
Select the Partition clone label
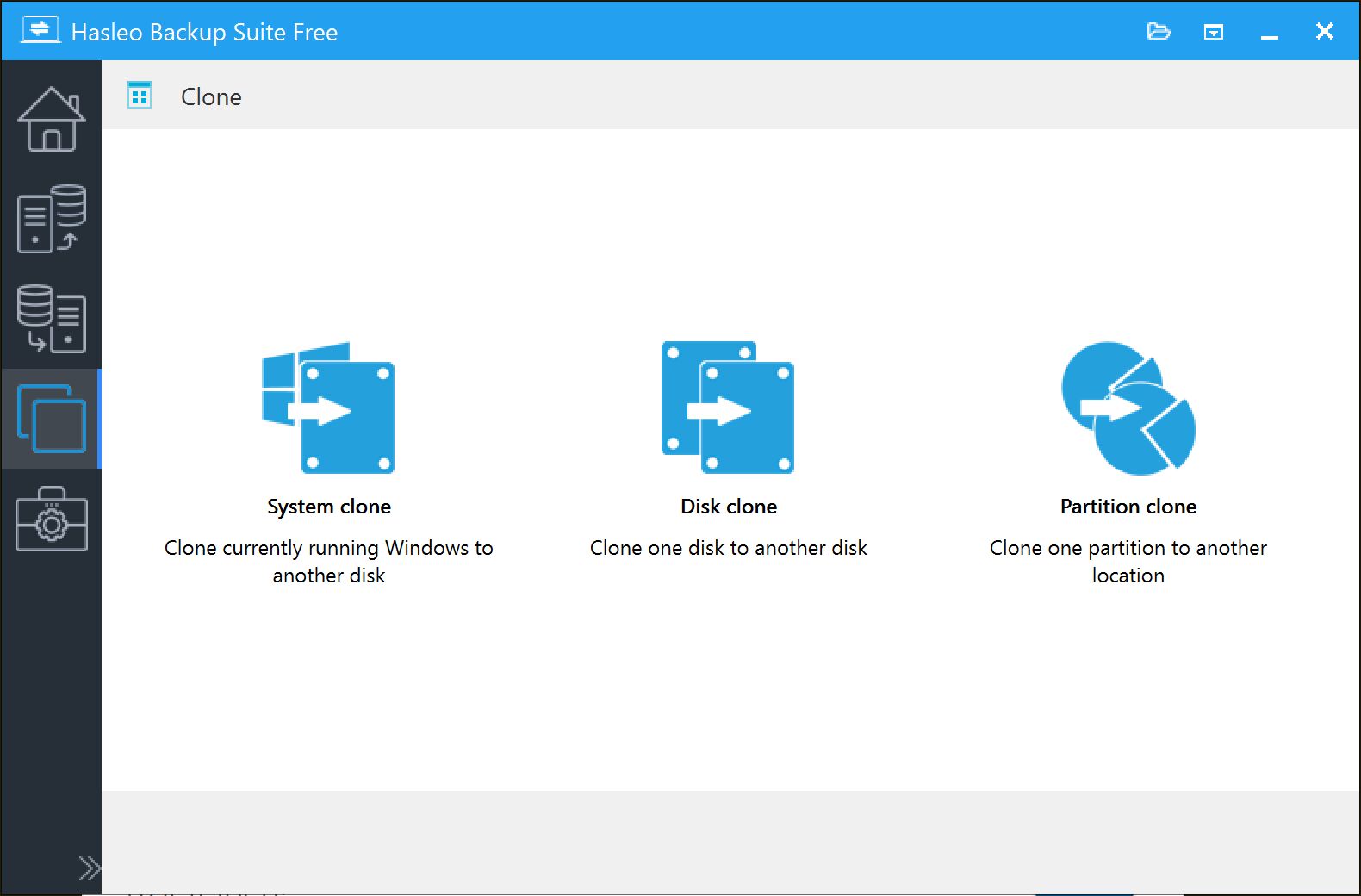pyautogui.click(x=1128, y=507)
